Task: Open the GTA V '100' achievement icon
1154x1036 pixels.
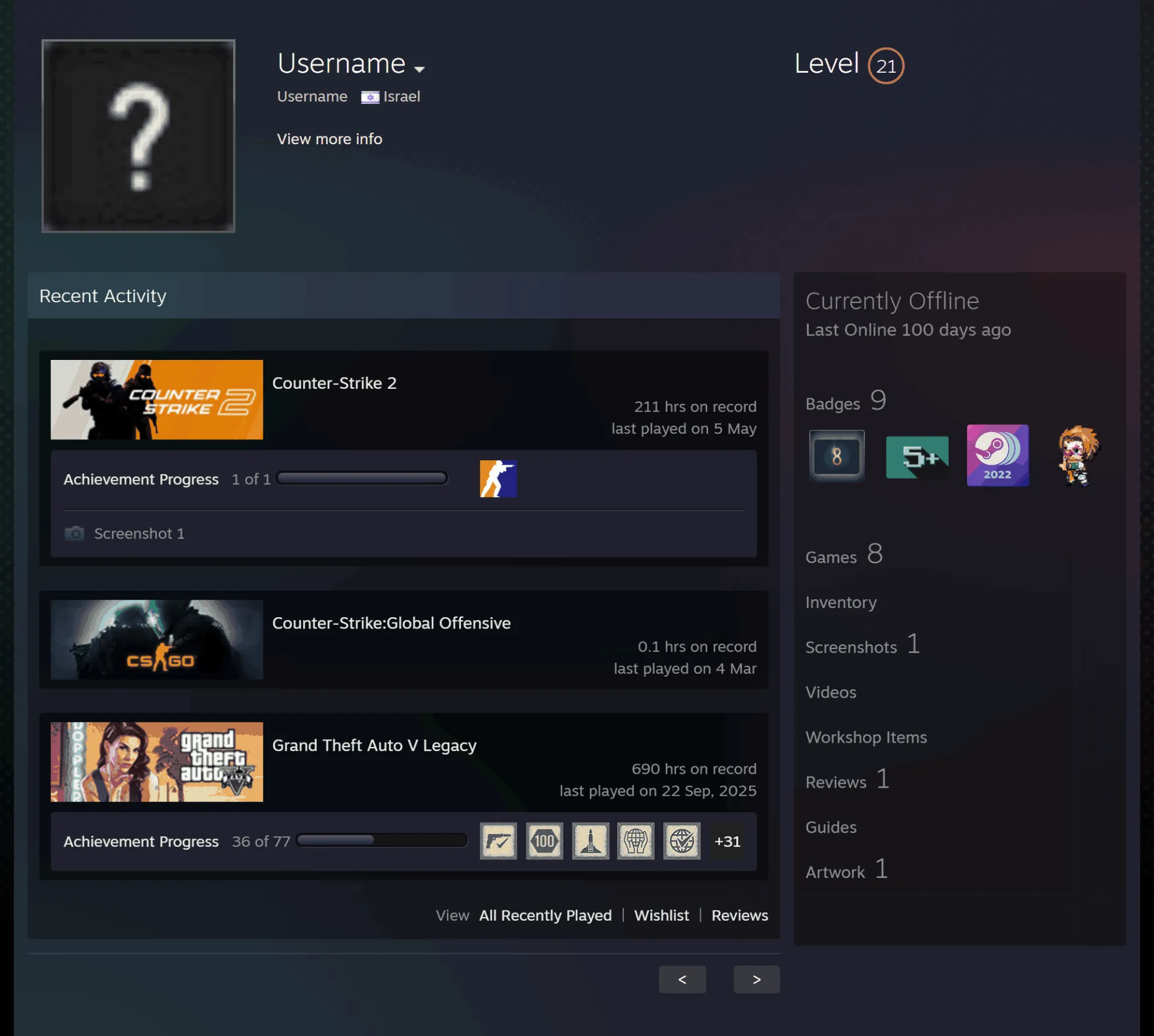Action: [545, 841]
